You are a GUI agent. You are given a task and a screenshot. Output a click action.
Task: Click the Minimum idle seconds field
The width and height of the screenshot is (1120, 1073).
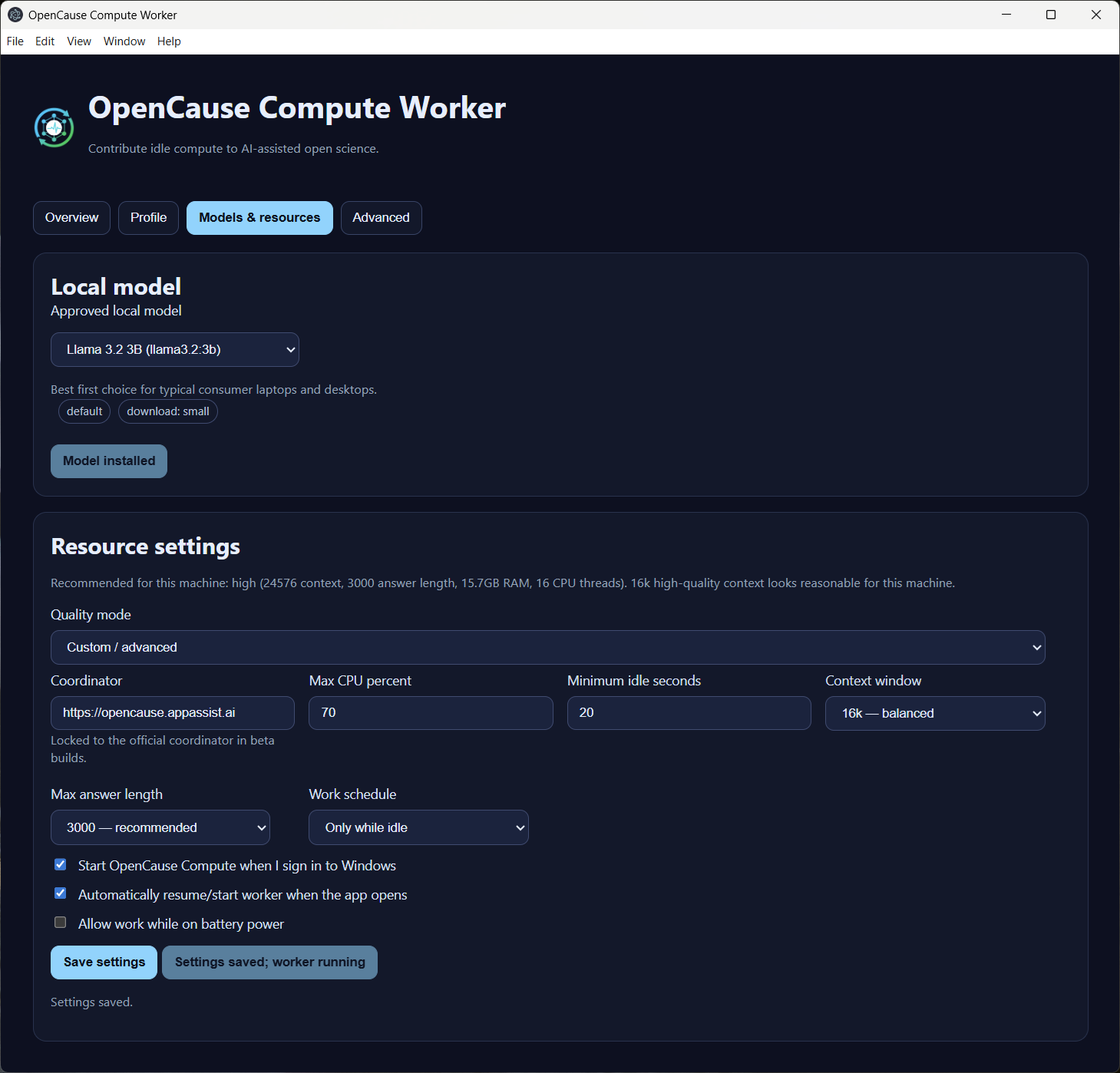[689, 713]
